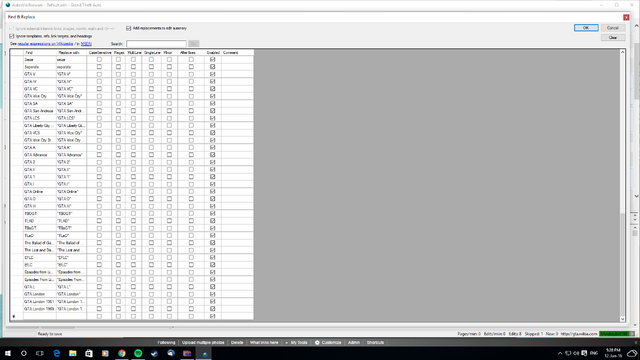The image size is (640, 360).
Task: Open the Customize toolbar menu
Action: (x=328, y=342)
